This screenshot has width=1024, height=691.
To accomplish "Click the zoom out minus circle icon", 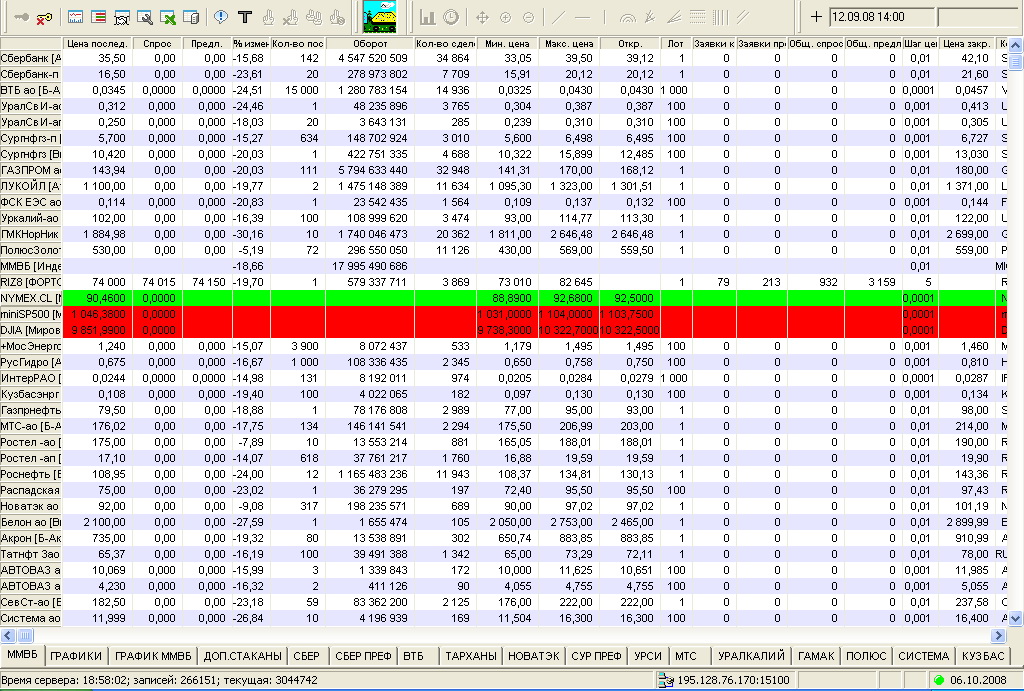I will tap(528, 18).
